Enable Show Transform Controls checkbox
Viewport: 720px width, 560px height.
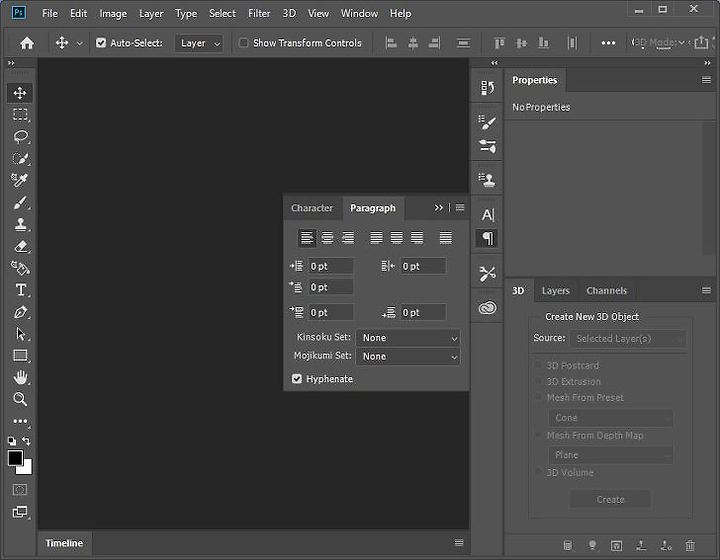(243, 43)
